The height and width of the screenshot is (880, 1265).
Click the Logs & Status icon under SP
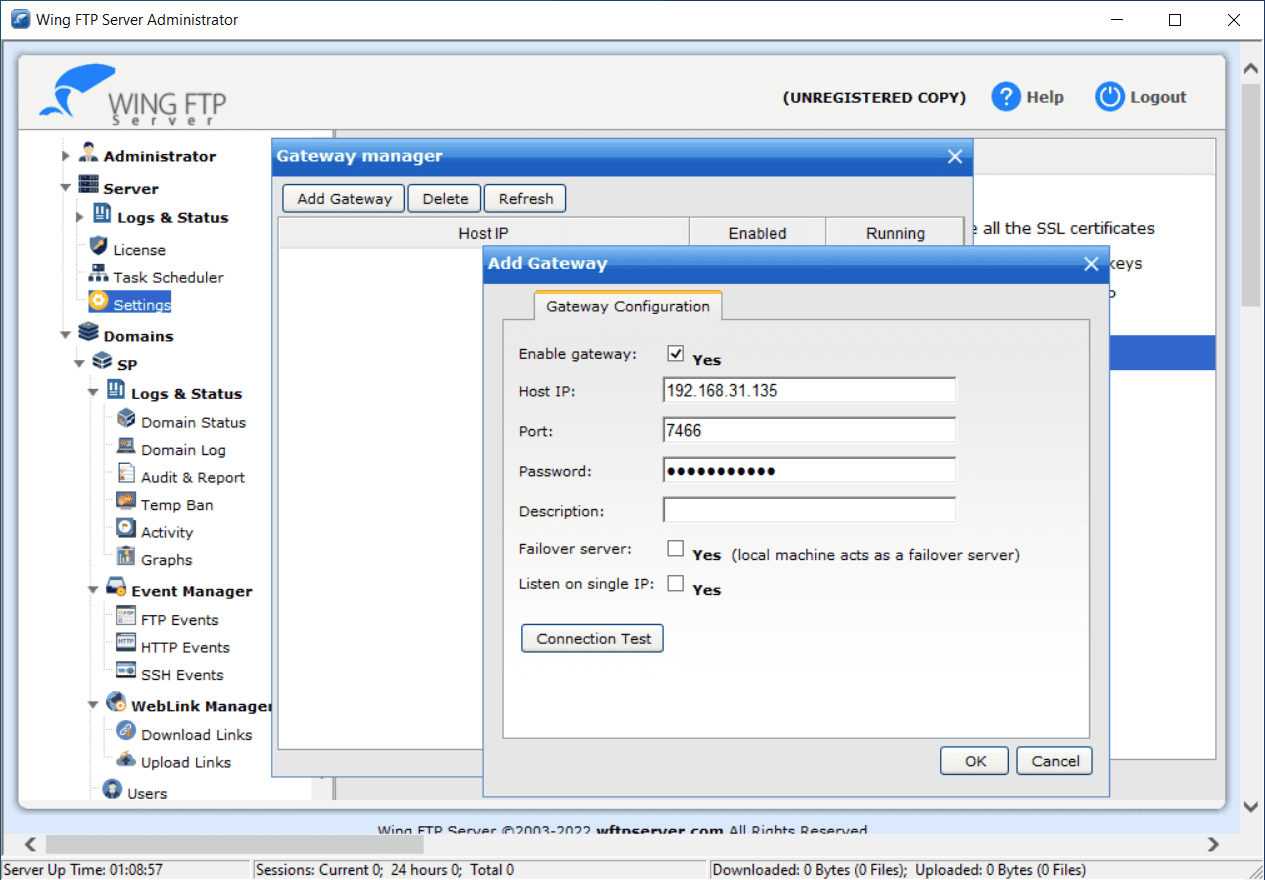pos(116,391)
